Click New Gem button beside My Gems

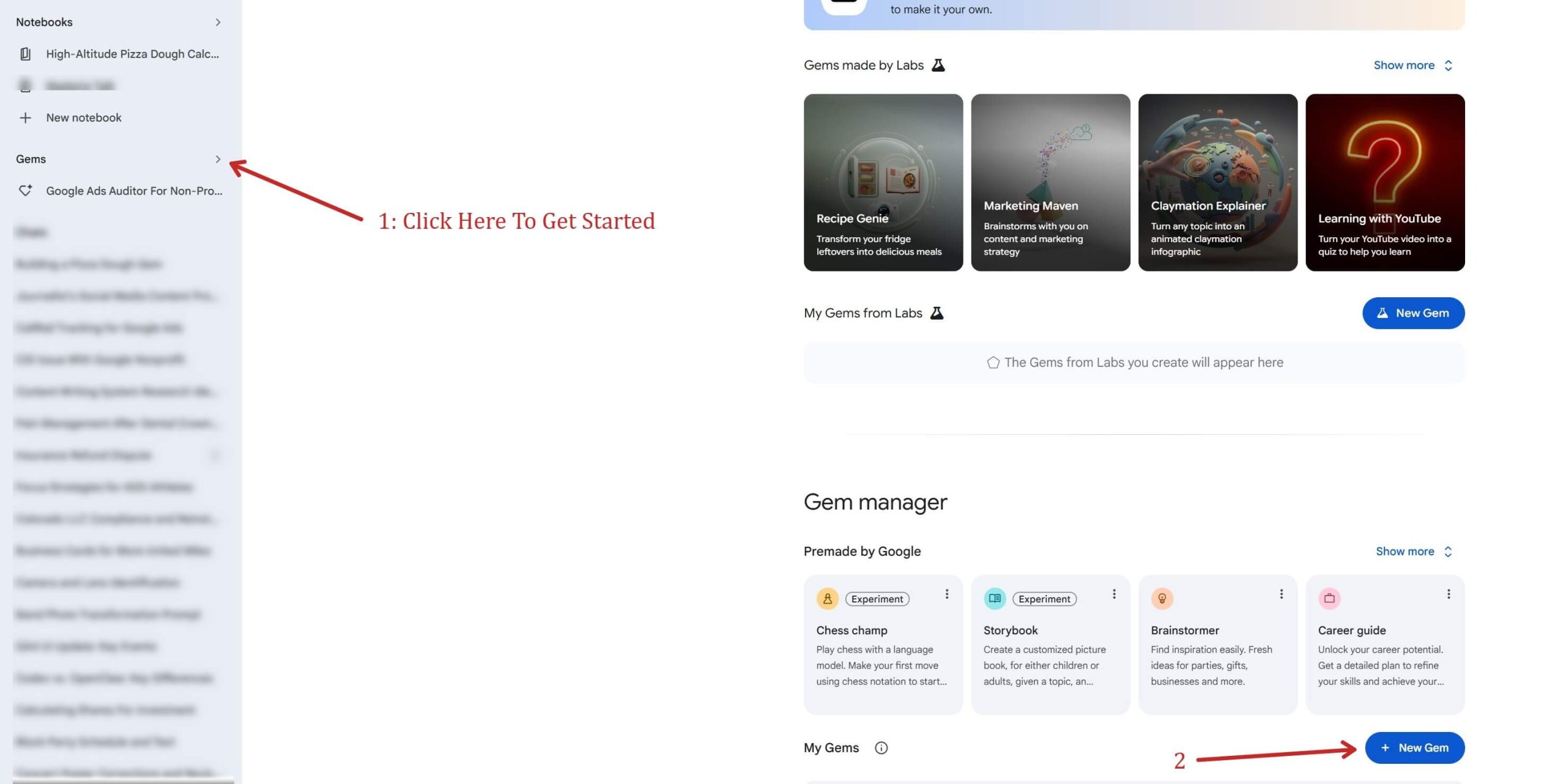pyautogui.click(x=1414, y=748)
